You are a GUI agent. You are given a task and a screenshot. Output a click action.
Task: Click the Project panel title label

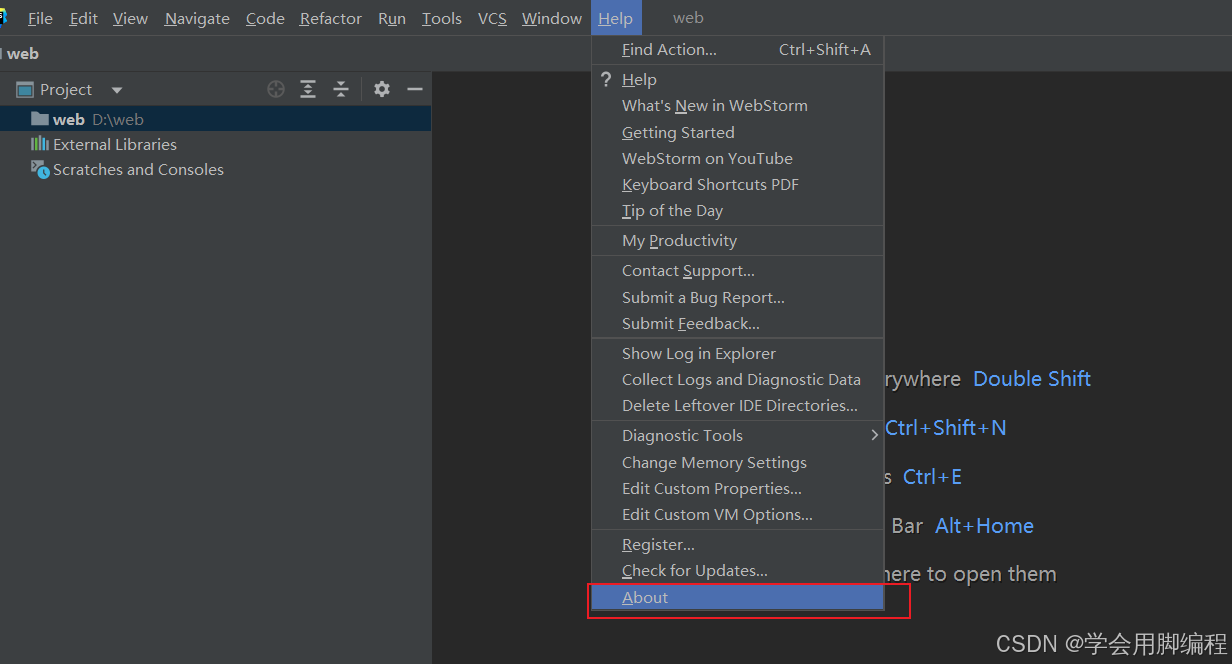(66, 89)
